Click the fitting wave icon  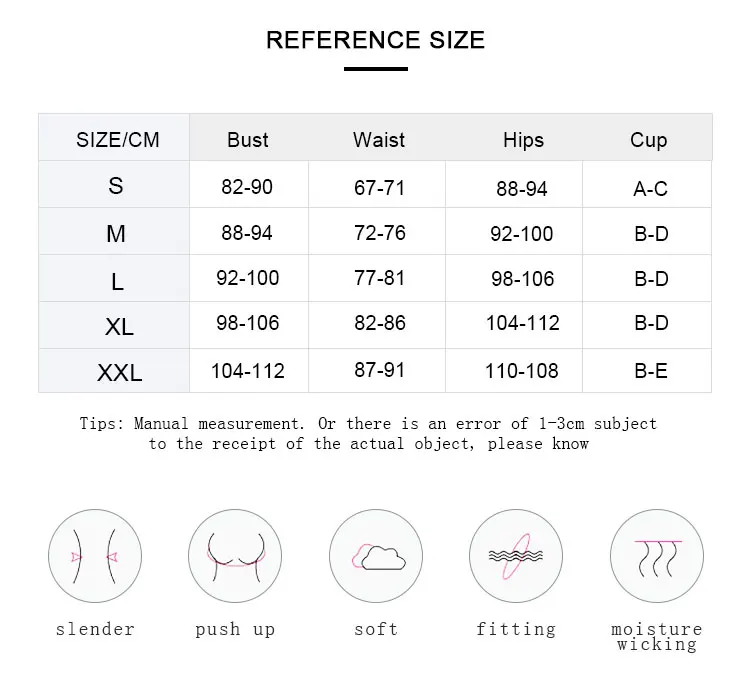pyautogui.click(x=516, y=555)
